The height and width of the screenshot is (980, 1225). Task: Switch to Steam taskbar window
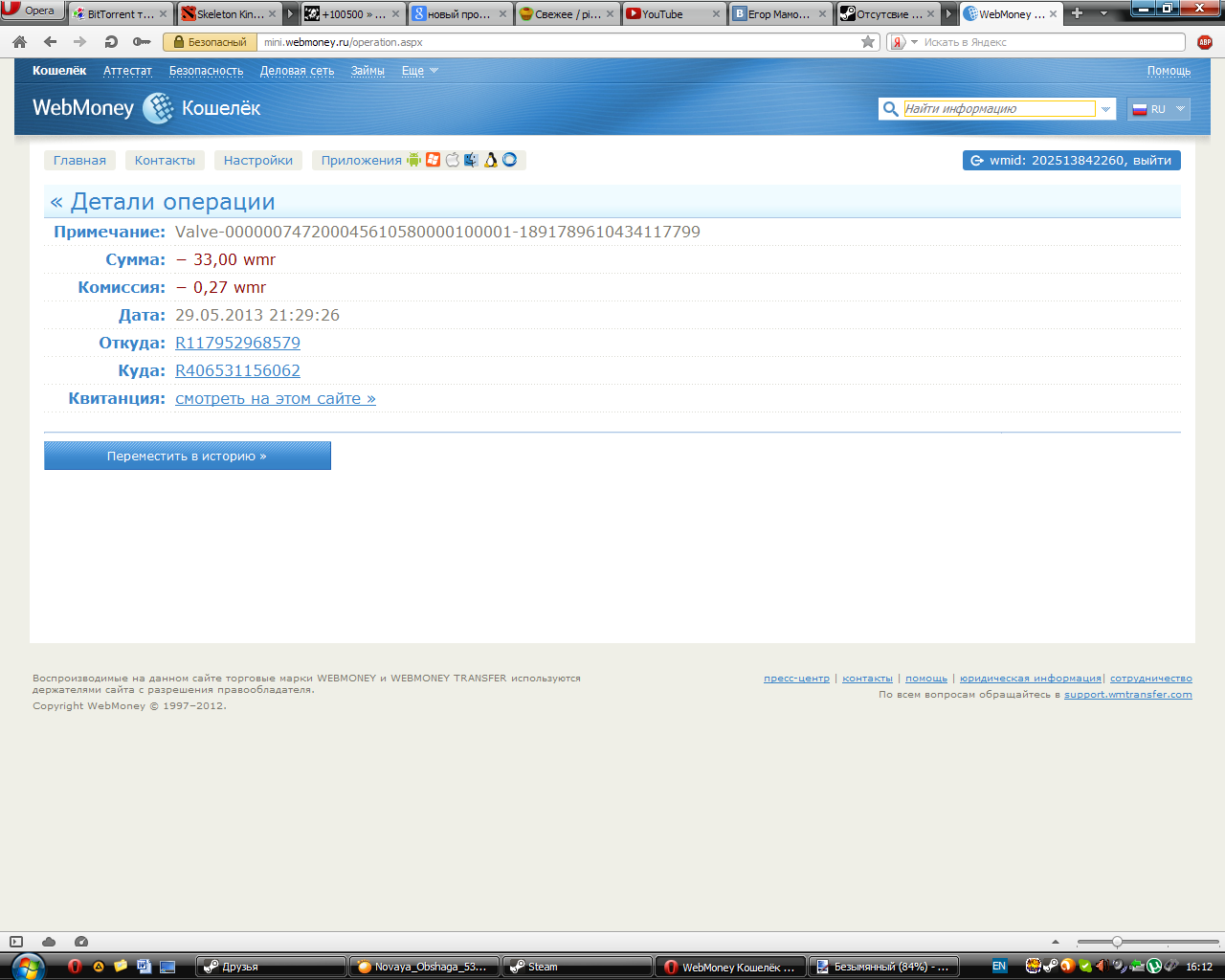pyautogui.click(x=577, y=967)
